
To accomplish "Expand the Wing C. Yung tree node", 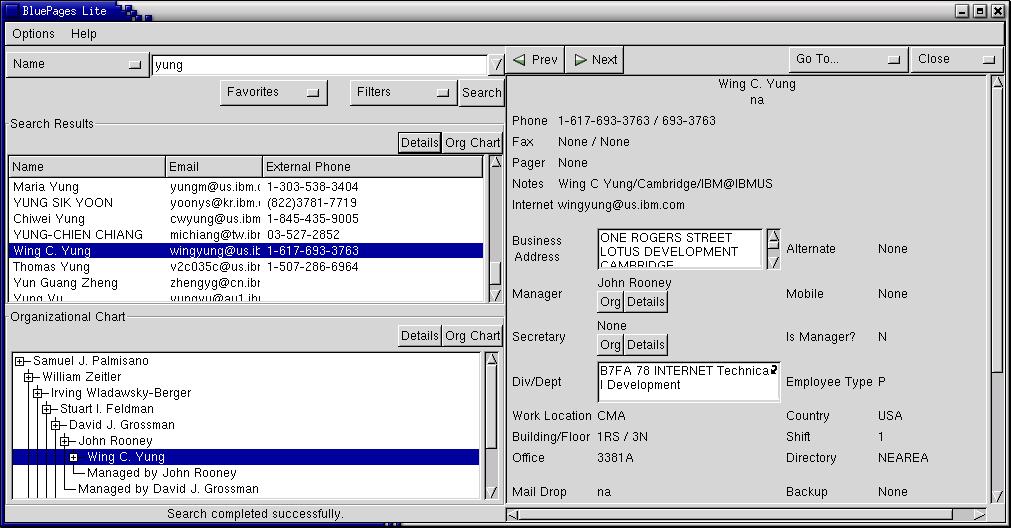I will (74, 457).
